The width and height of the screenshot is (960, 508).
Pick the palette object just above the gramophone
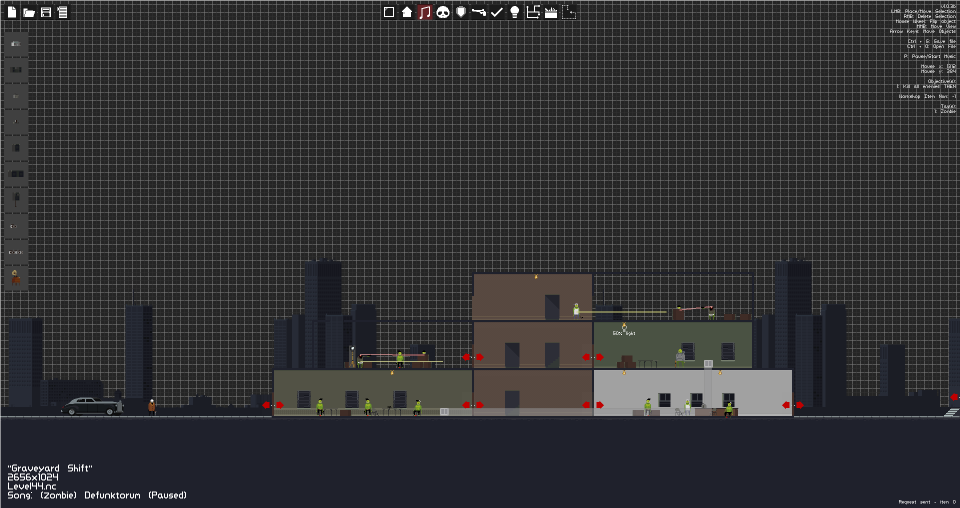click(16, 252)
